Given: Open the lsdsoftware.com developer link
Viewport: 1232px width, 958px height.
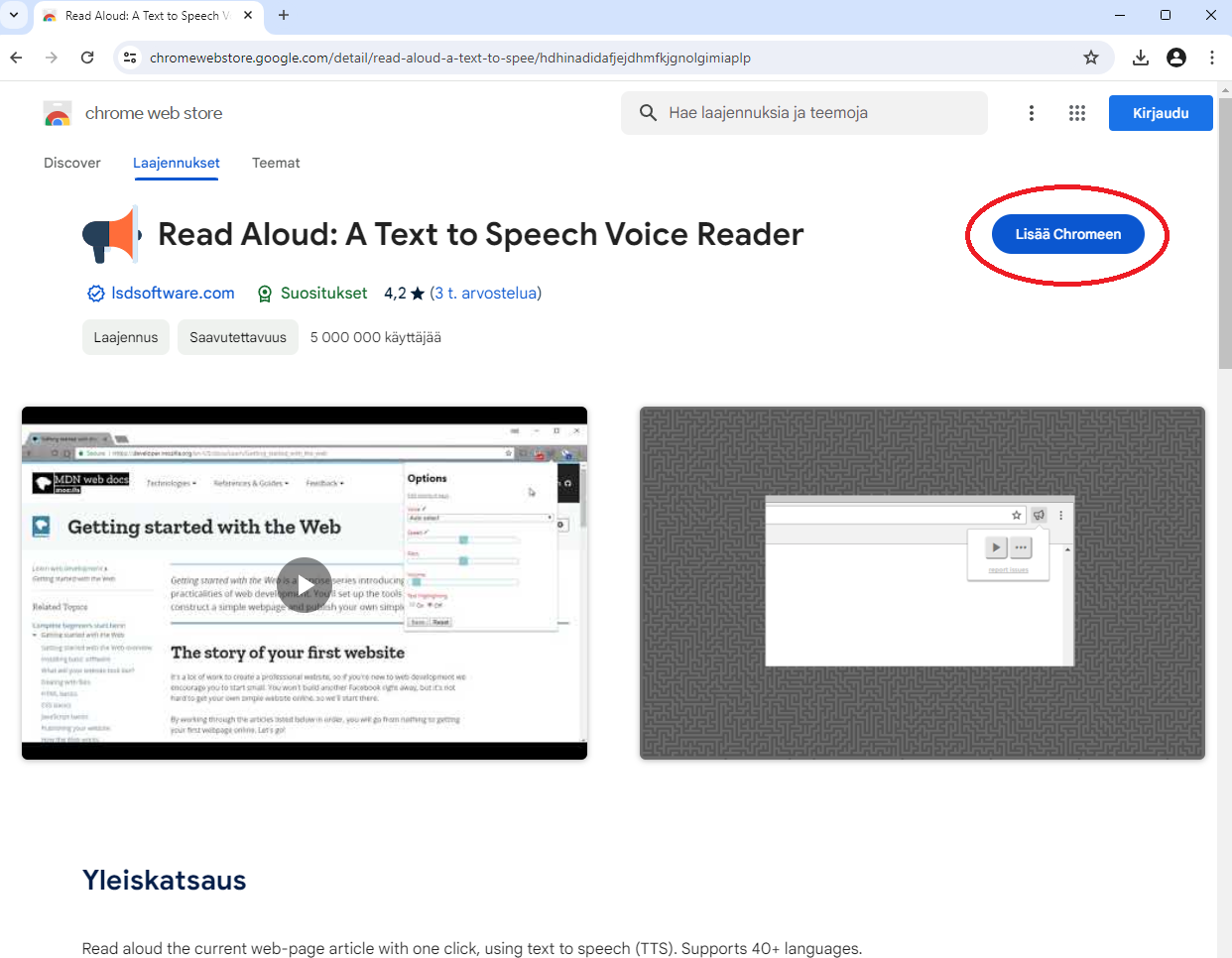Looking at the screenshot, I should click(173, 293).
